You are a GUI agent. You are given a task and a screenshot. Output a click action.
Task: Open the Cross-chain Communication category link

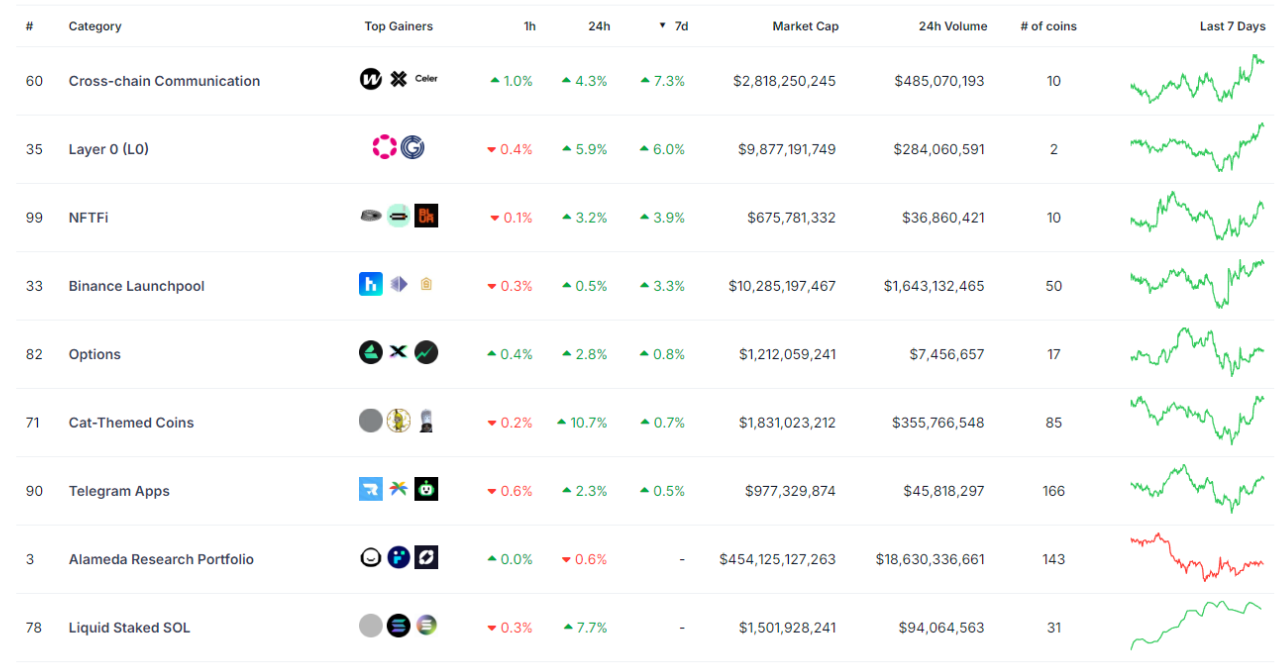tap(164, 81)
